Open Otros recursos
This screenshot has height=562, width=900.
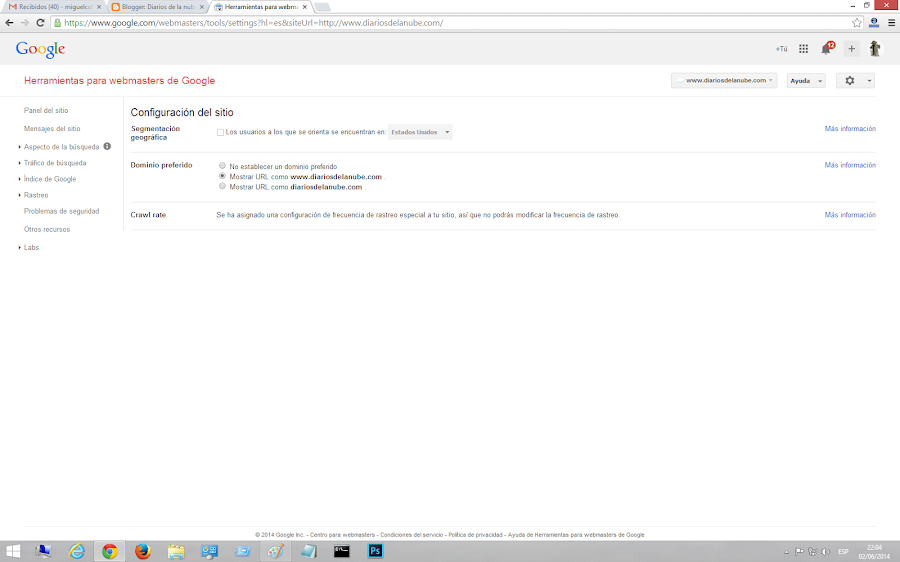point(47,229)
